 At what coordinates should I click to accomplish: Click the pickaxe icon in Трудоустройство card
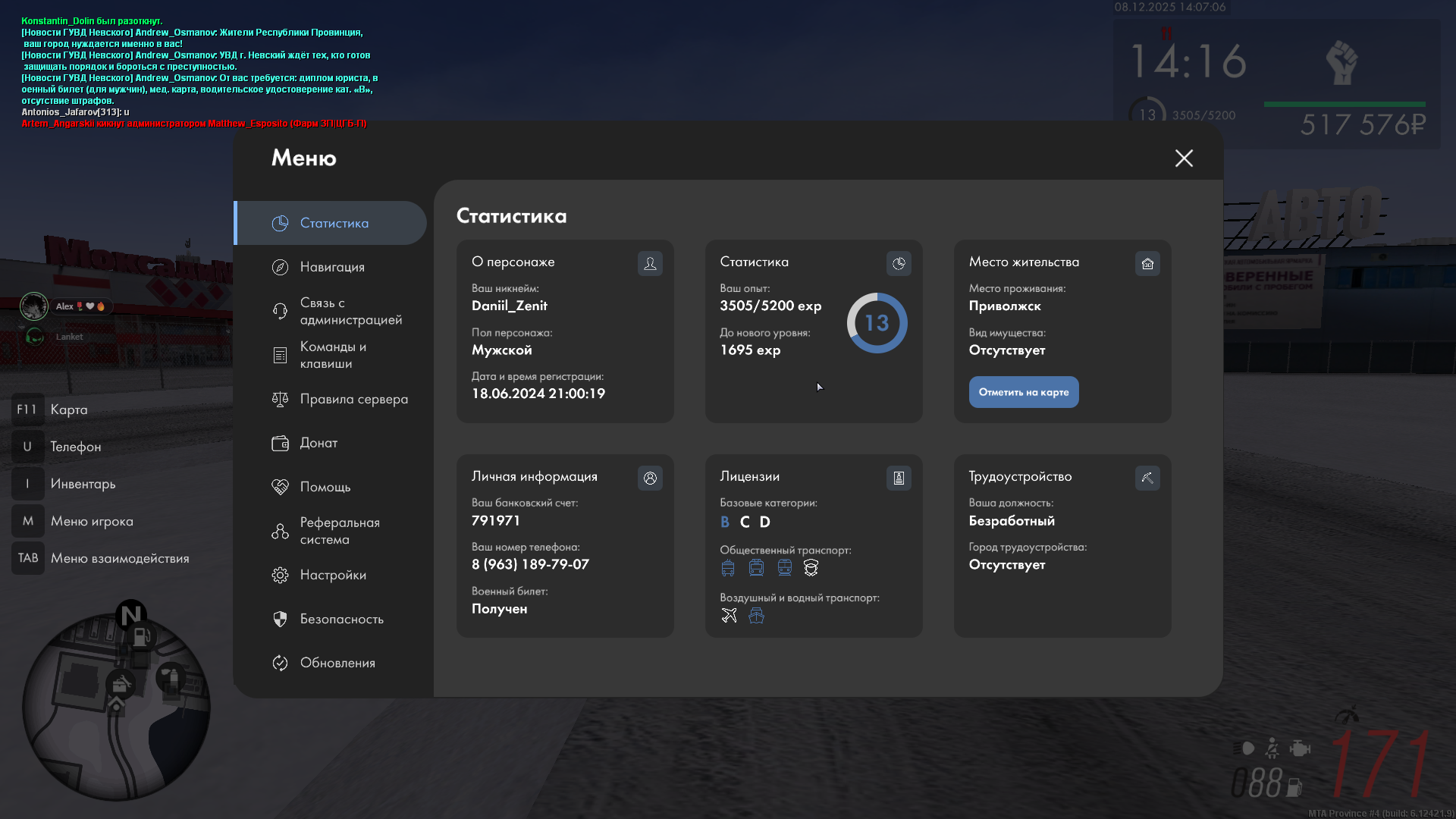[1147, 478]
